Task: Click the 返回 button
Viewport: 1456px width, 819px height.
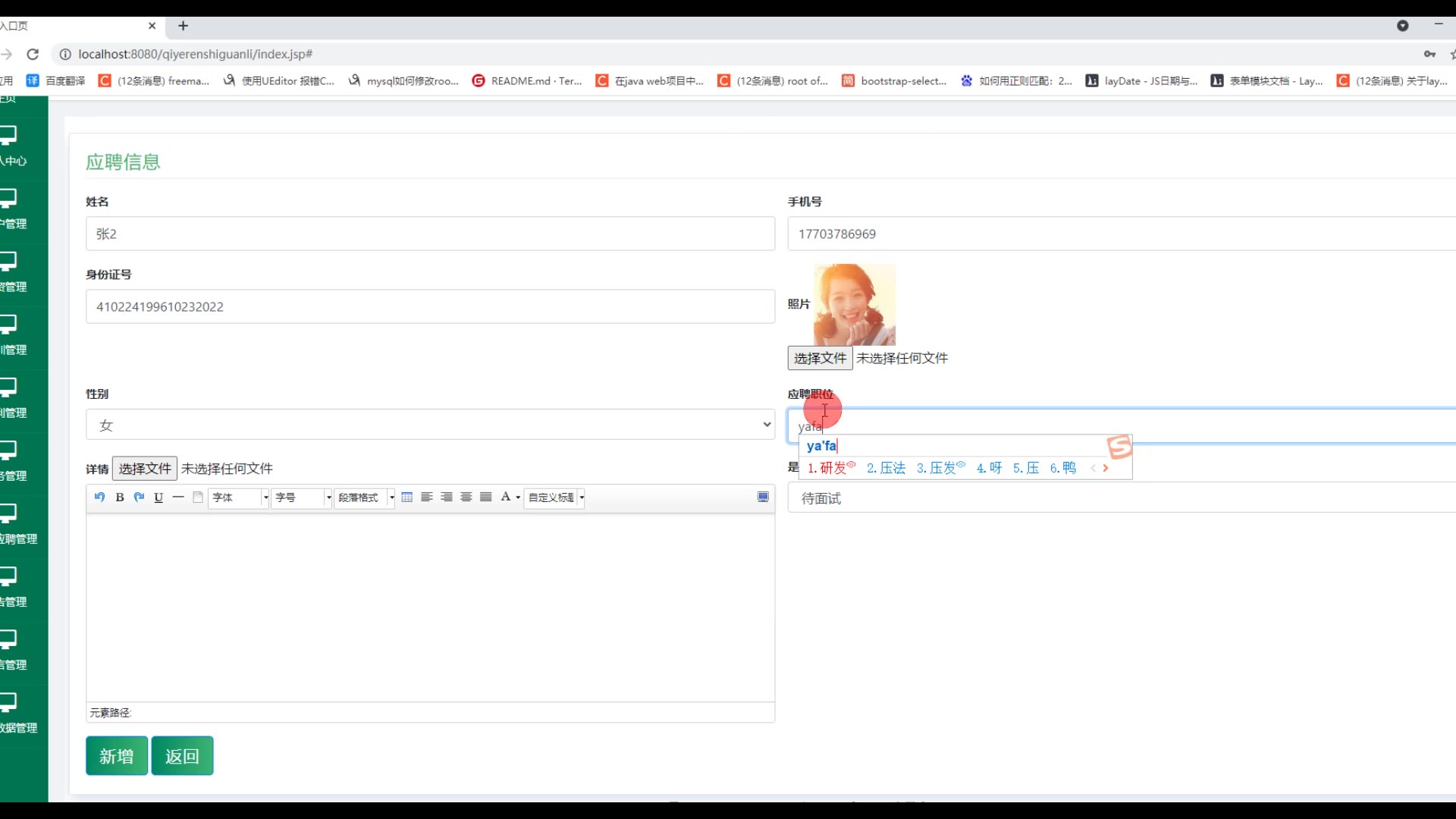Action: (x=182, y=756)
